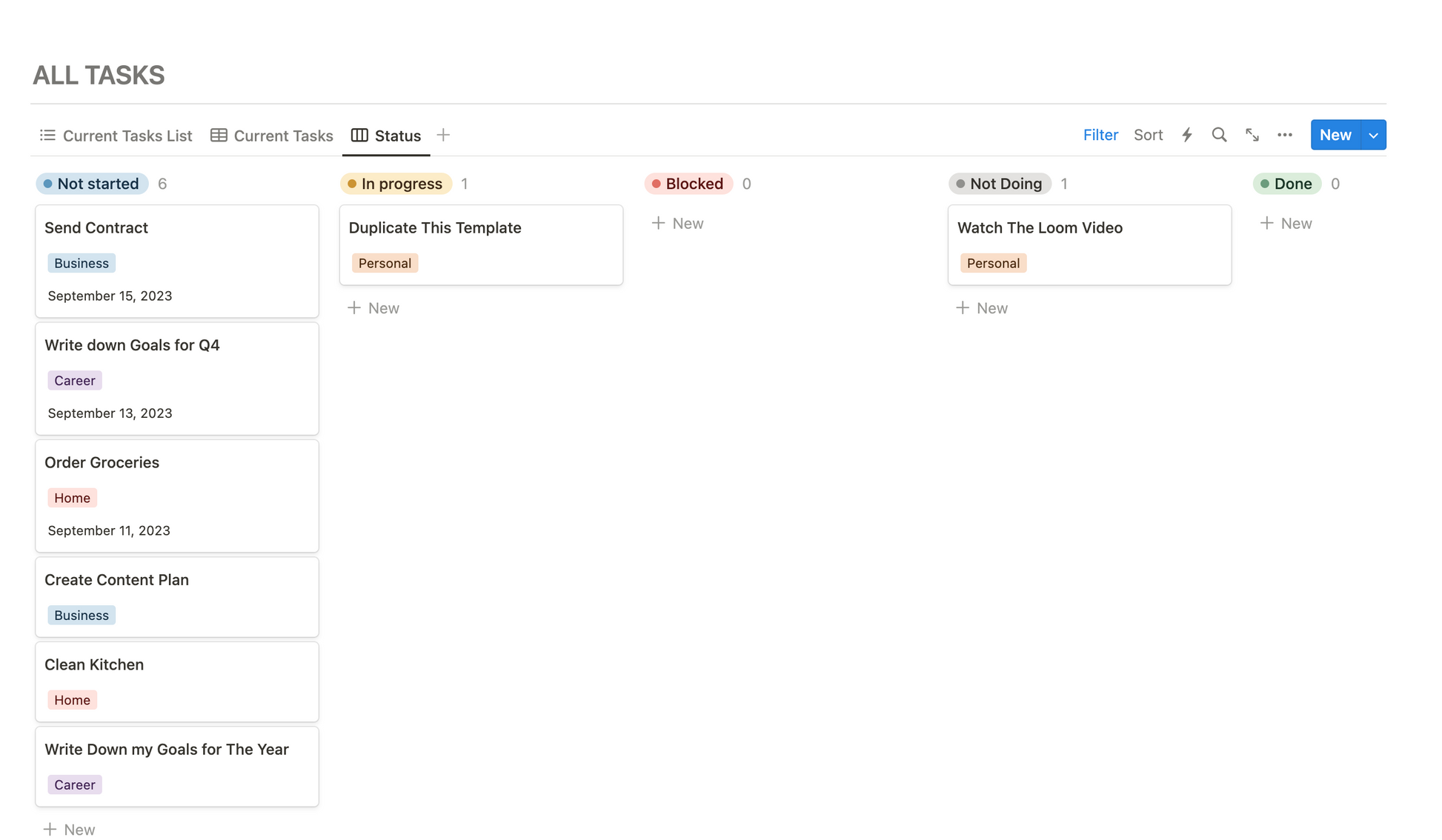This screenshot has width=1442, height=840.
Task: Click the blue New button
Action: click(1335, 135)
